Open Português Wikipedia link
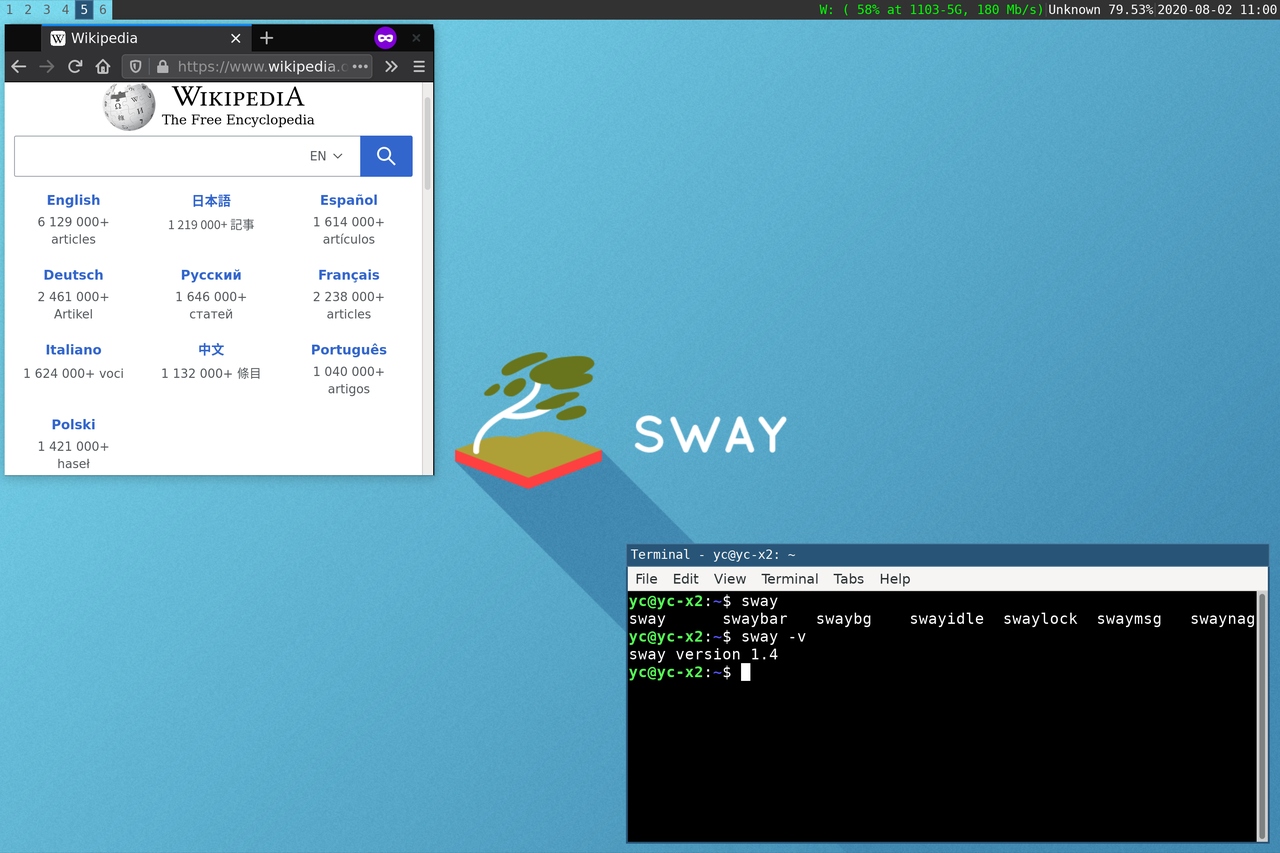 [x=349, y=350]
